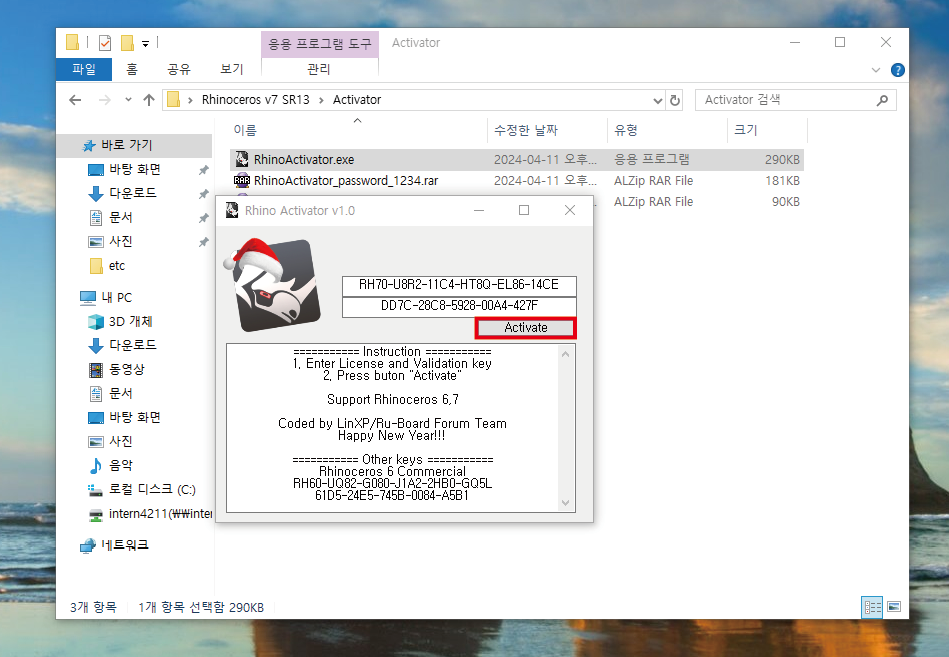
Task: Click the 90KB size cell of the third file
Action: [x=785, y=202]
